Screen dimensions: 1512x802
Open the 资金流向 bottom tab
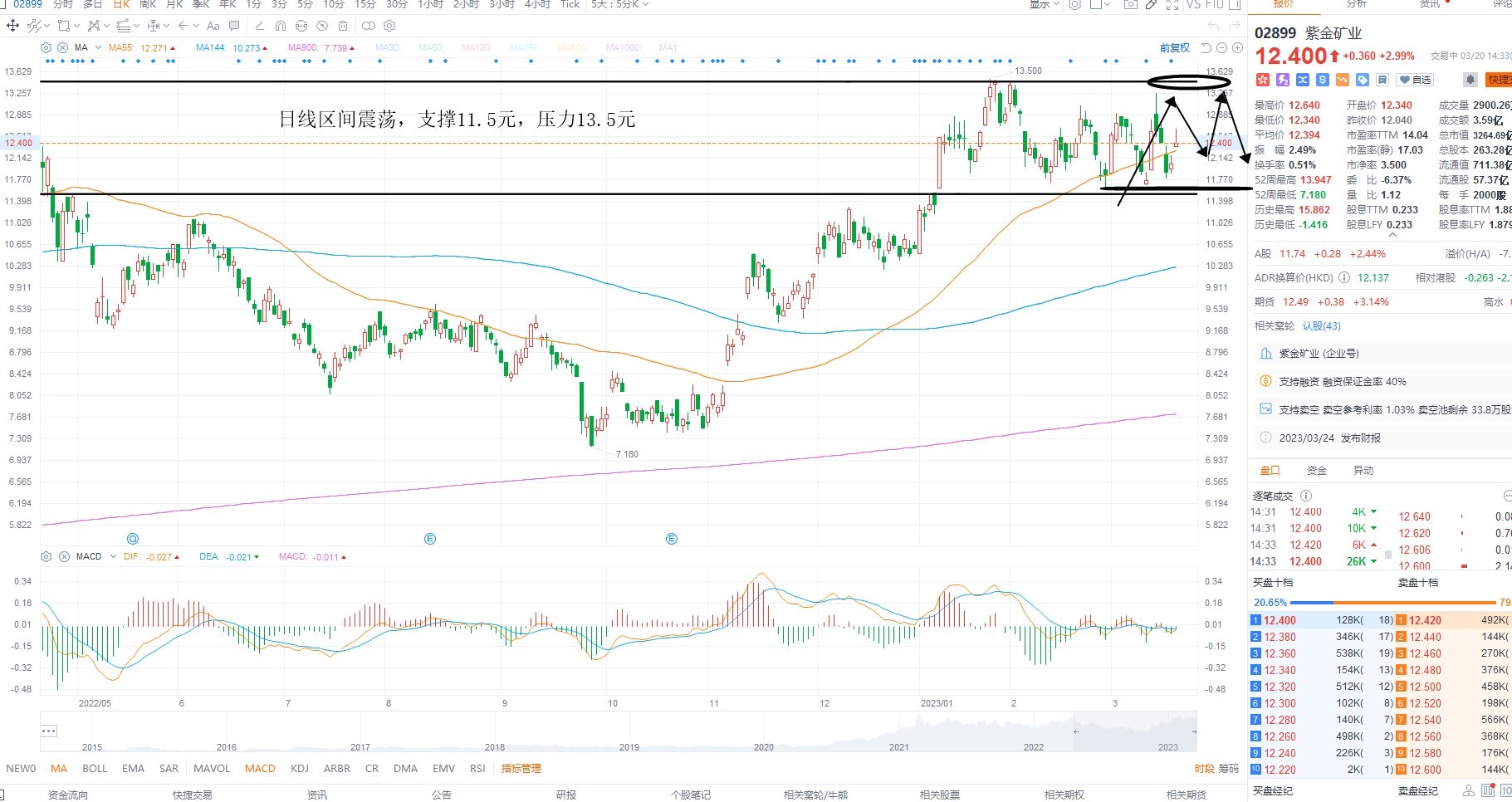(67, 795)
